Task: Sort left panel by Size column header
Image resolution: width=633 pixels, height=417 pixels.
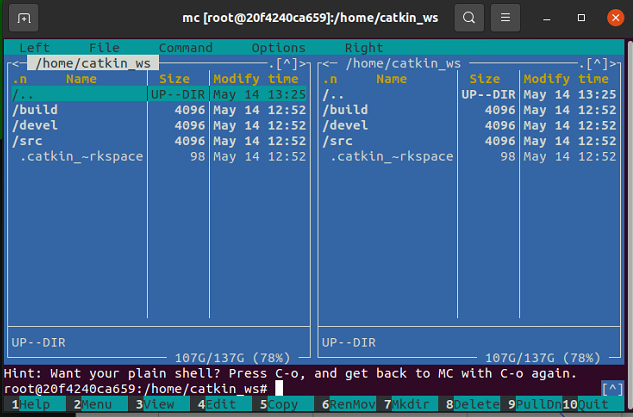Action: (174, 79)
